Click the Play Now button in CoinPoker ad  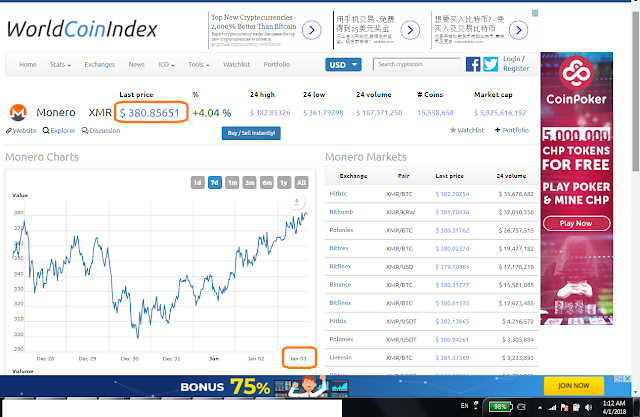point(576,223)
